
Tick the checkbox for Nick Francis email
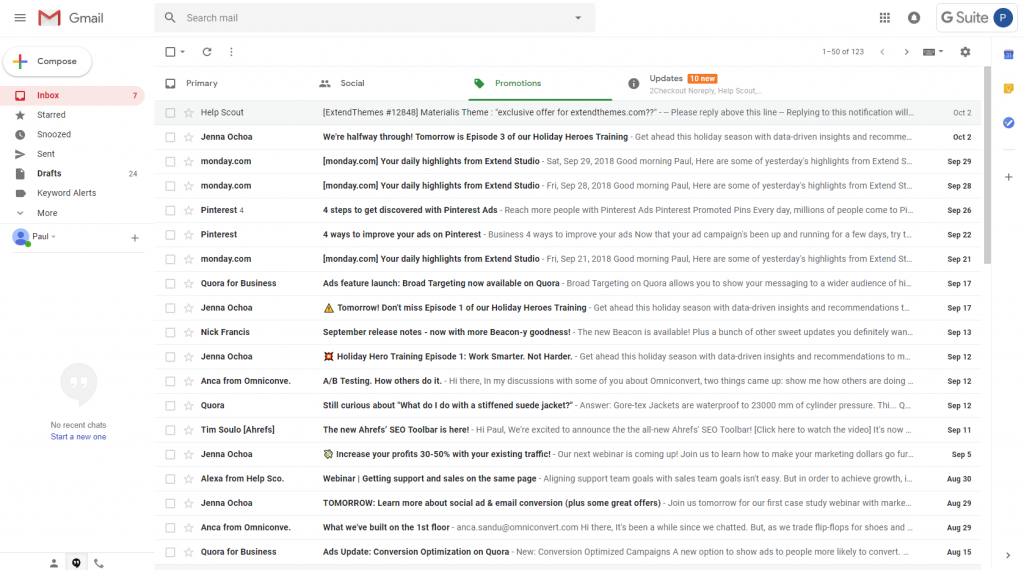pyautogui.click(x=170, y=332)
